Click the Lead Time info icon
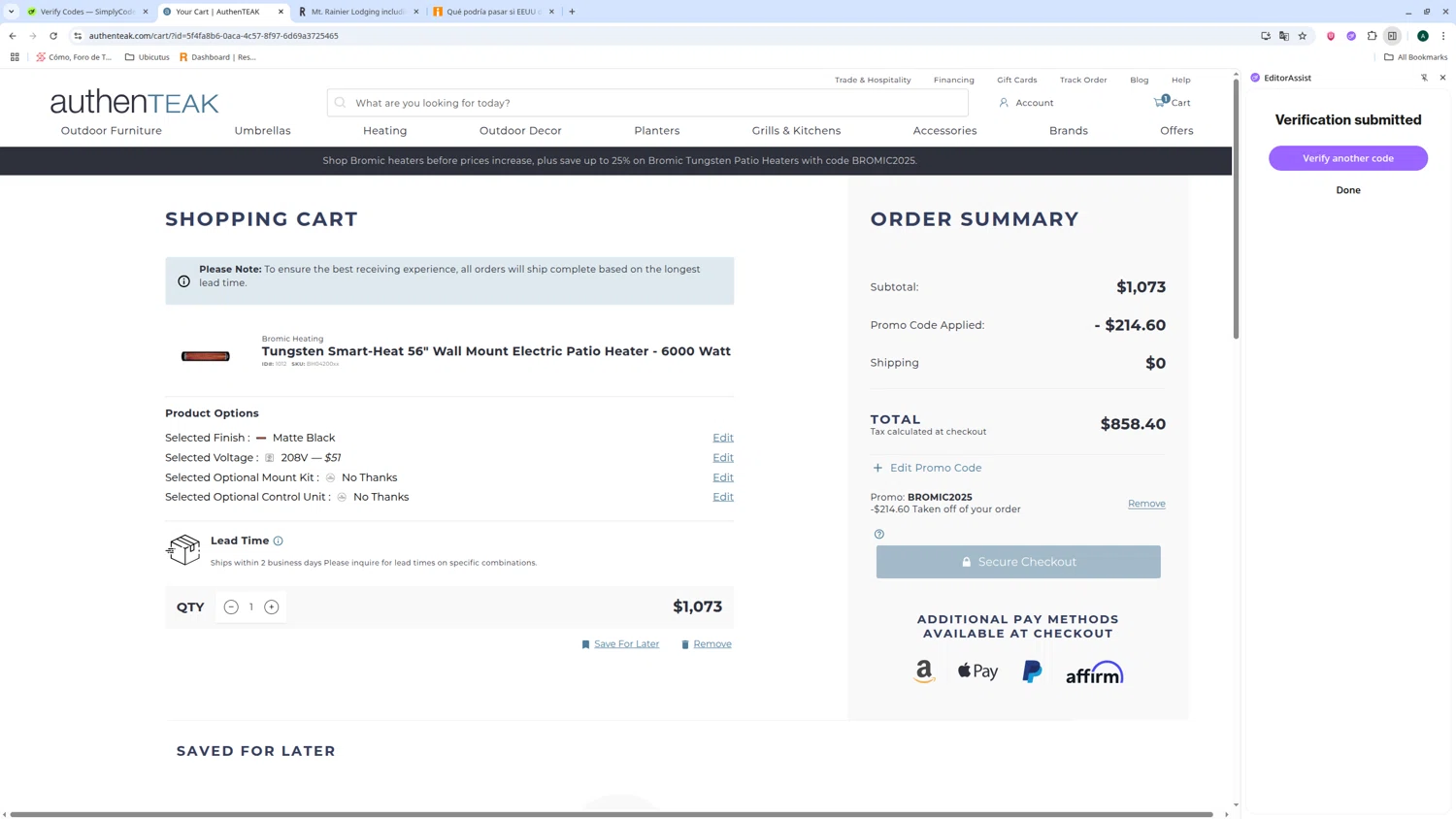 tap(279, 541)
